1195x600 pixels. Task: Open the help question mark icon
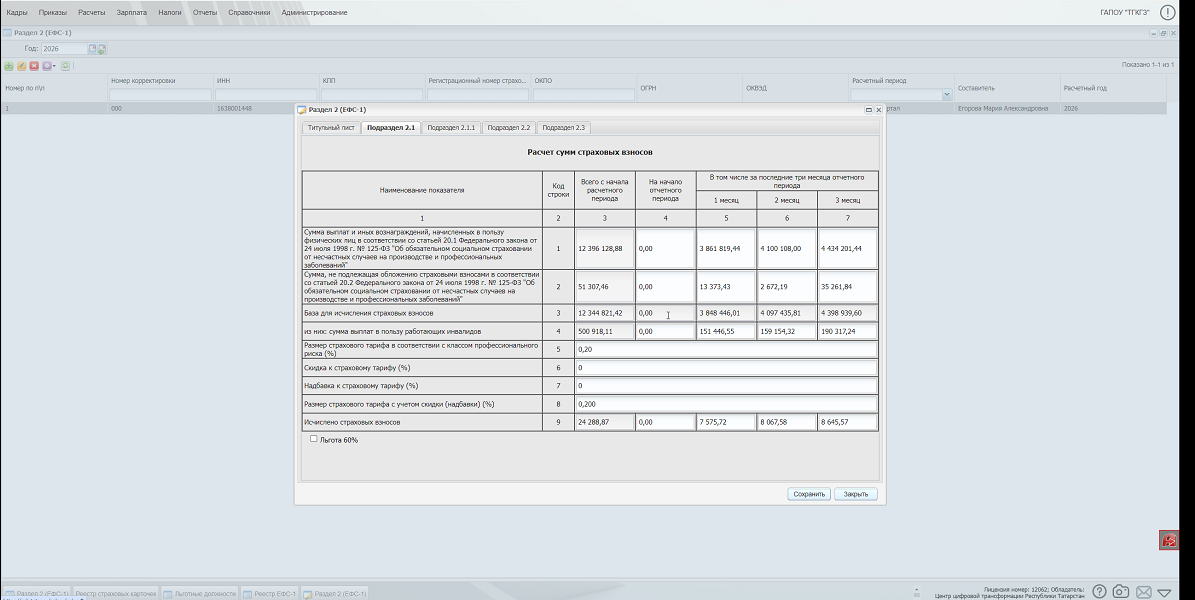coord(1099,592)
